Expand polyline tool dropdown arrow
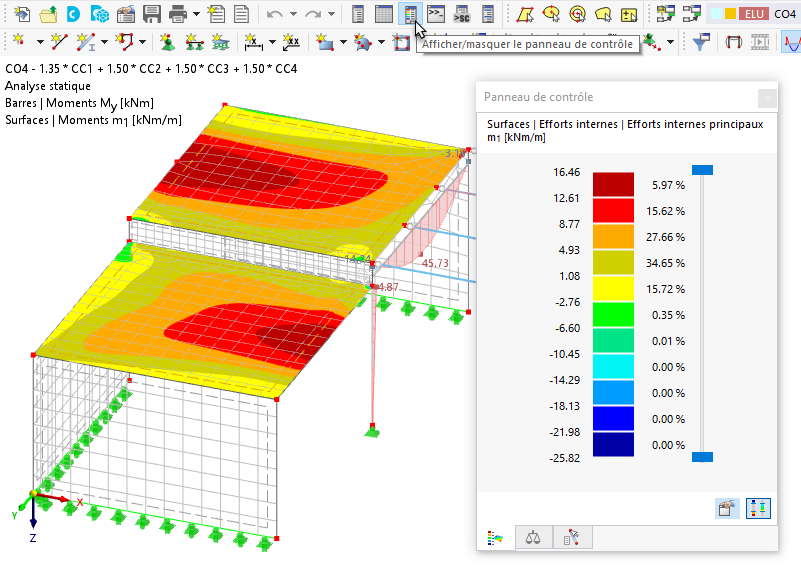 [x=143, y=42]
